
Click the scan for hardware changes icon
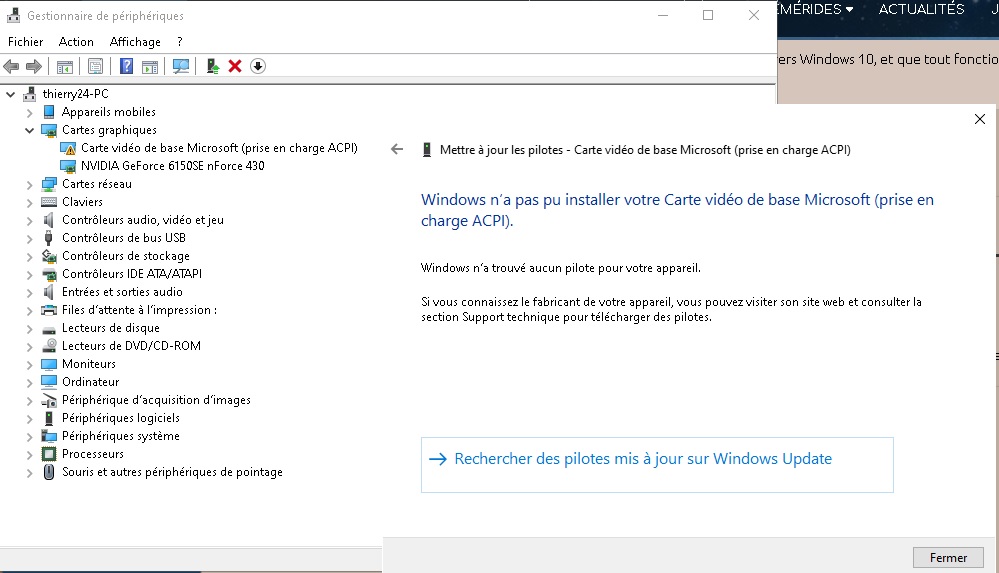tap(181, 66)
